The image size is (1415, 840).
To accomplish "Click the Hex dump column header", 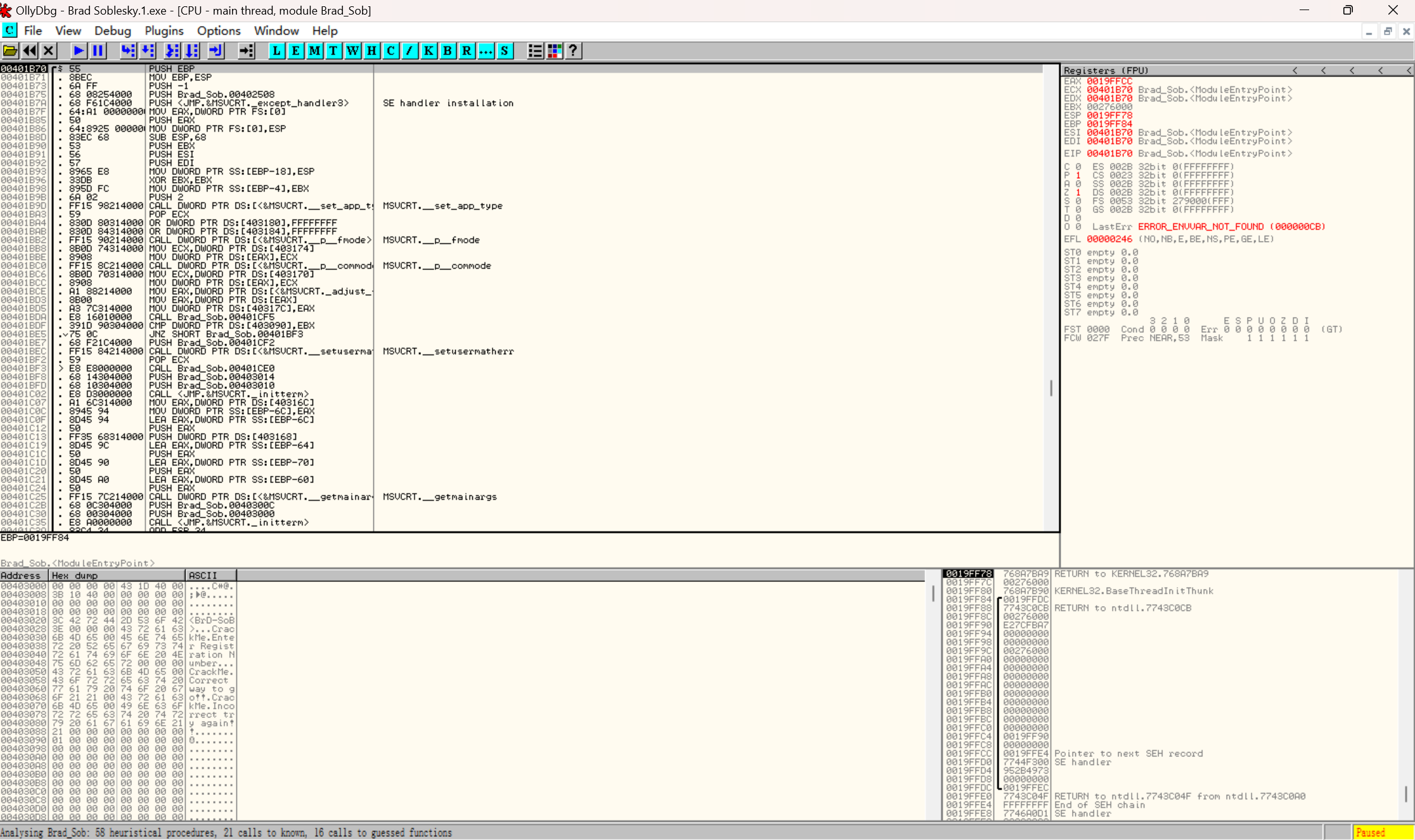I will pyautogui.click(x=117, y=576).
